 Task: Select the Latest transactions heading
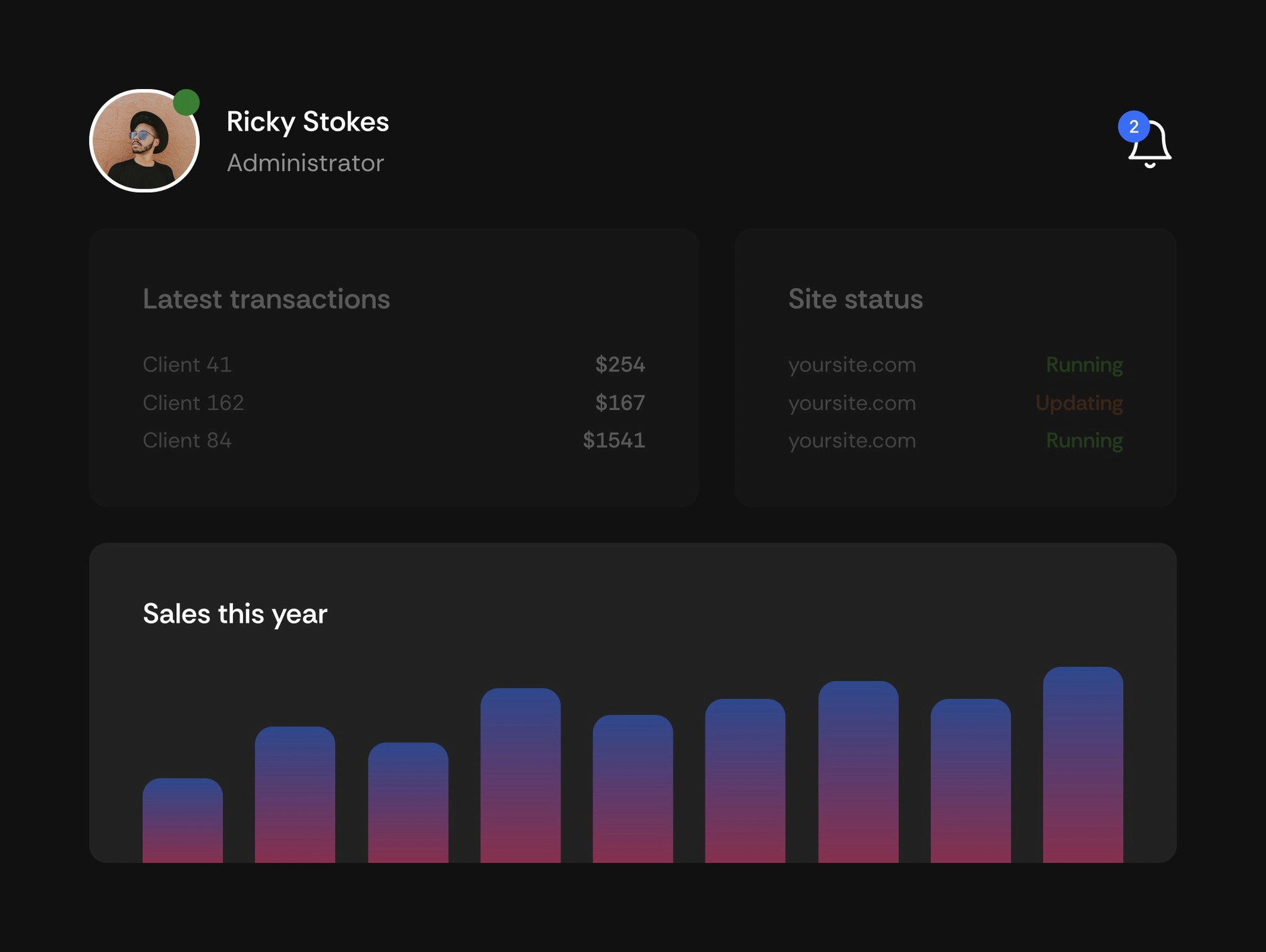click(266, 299)
